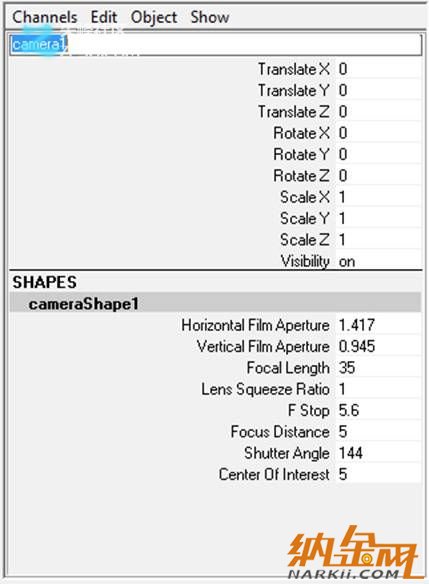The height and width of the screenshot is (584, 429).
Task: Select the cameraShape1 shape node header
Action: pyautogui.click(x=215, y=304)
